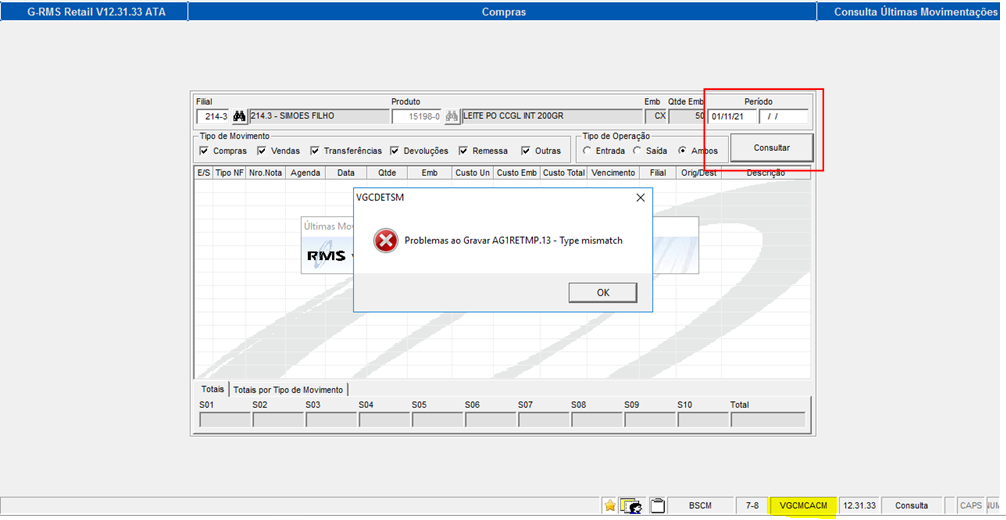The width and height of the screenshot is (1006, 520).
Task: Click the star favorites icon in status bar
Action: pos(610,505)
